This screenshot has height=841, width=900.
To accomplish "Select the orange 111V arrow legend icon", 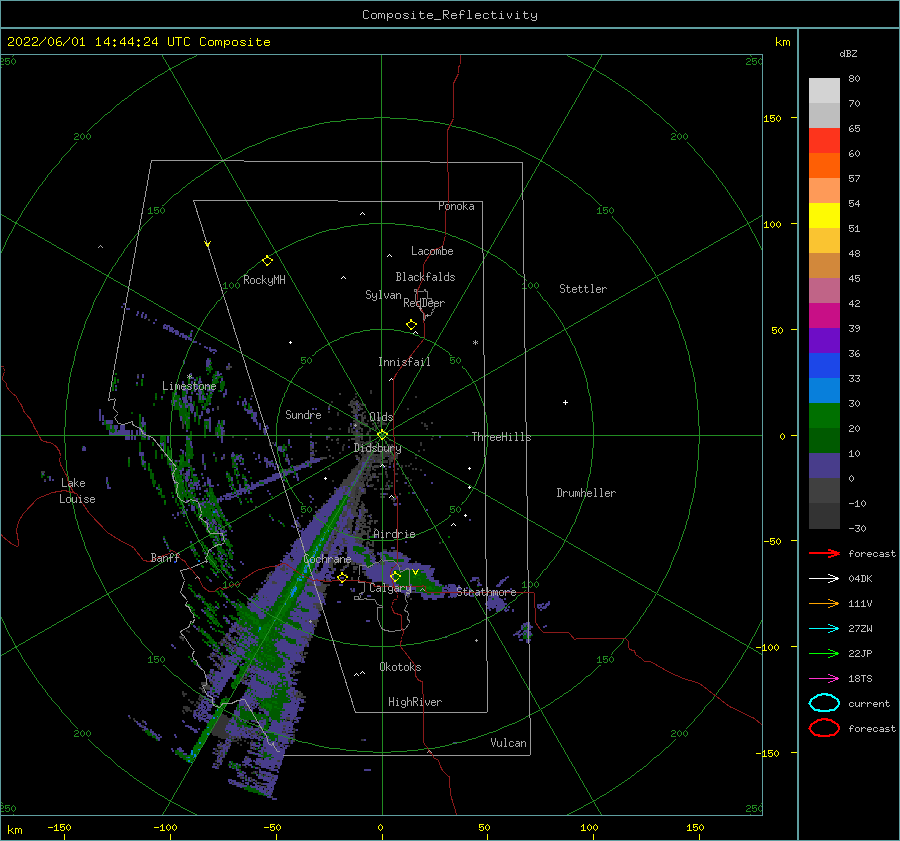I will click(x=824, y=603).
